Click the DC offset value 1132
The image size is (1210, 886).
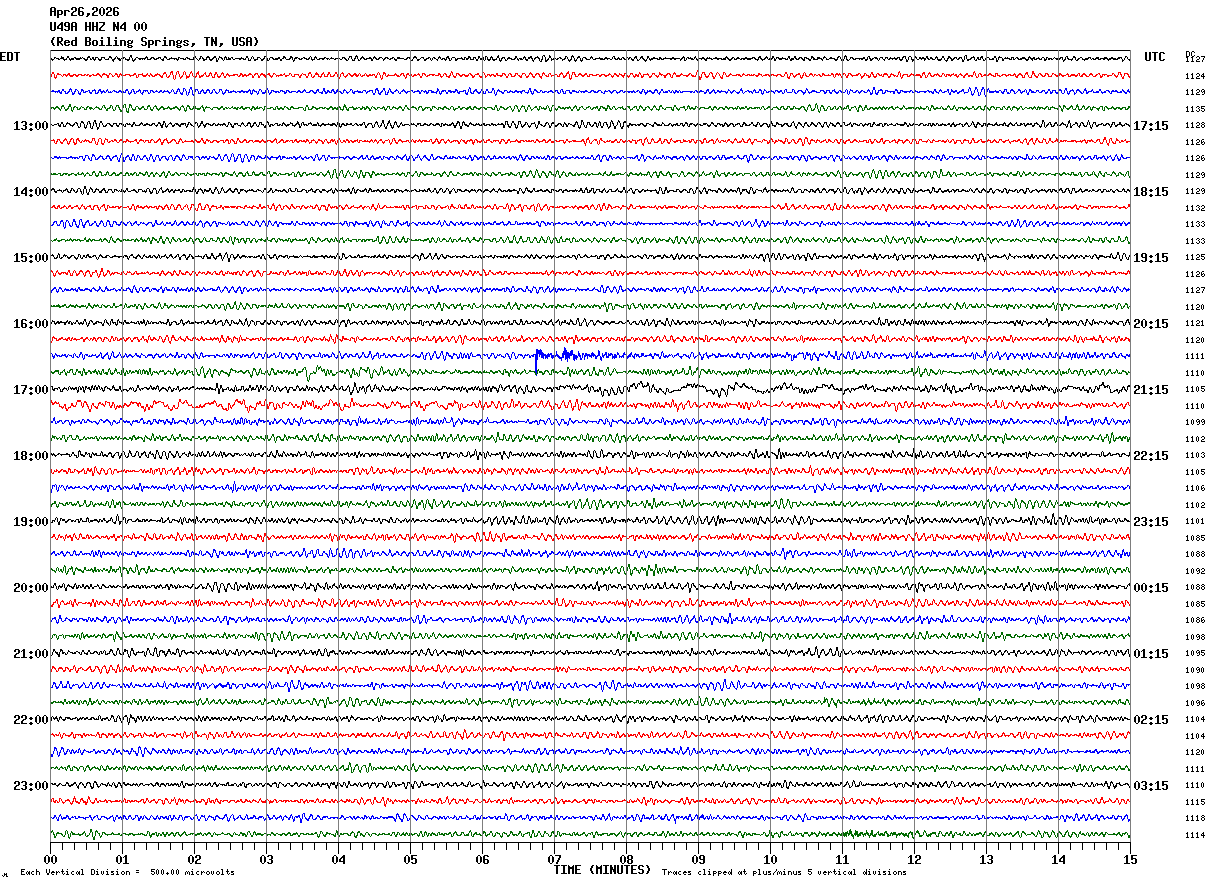1195,208
